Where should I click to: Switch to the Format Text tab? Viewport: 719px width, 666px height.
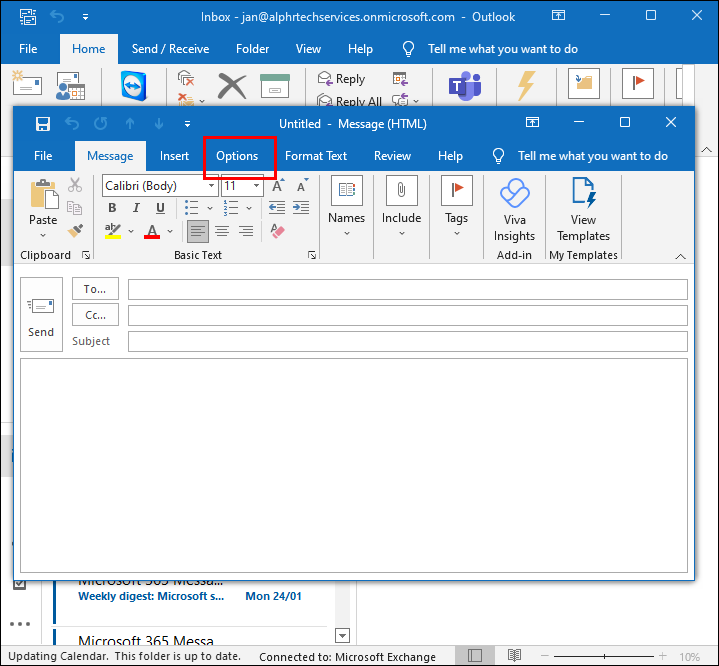coord(316,156)
